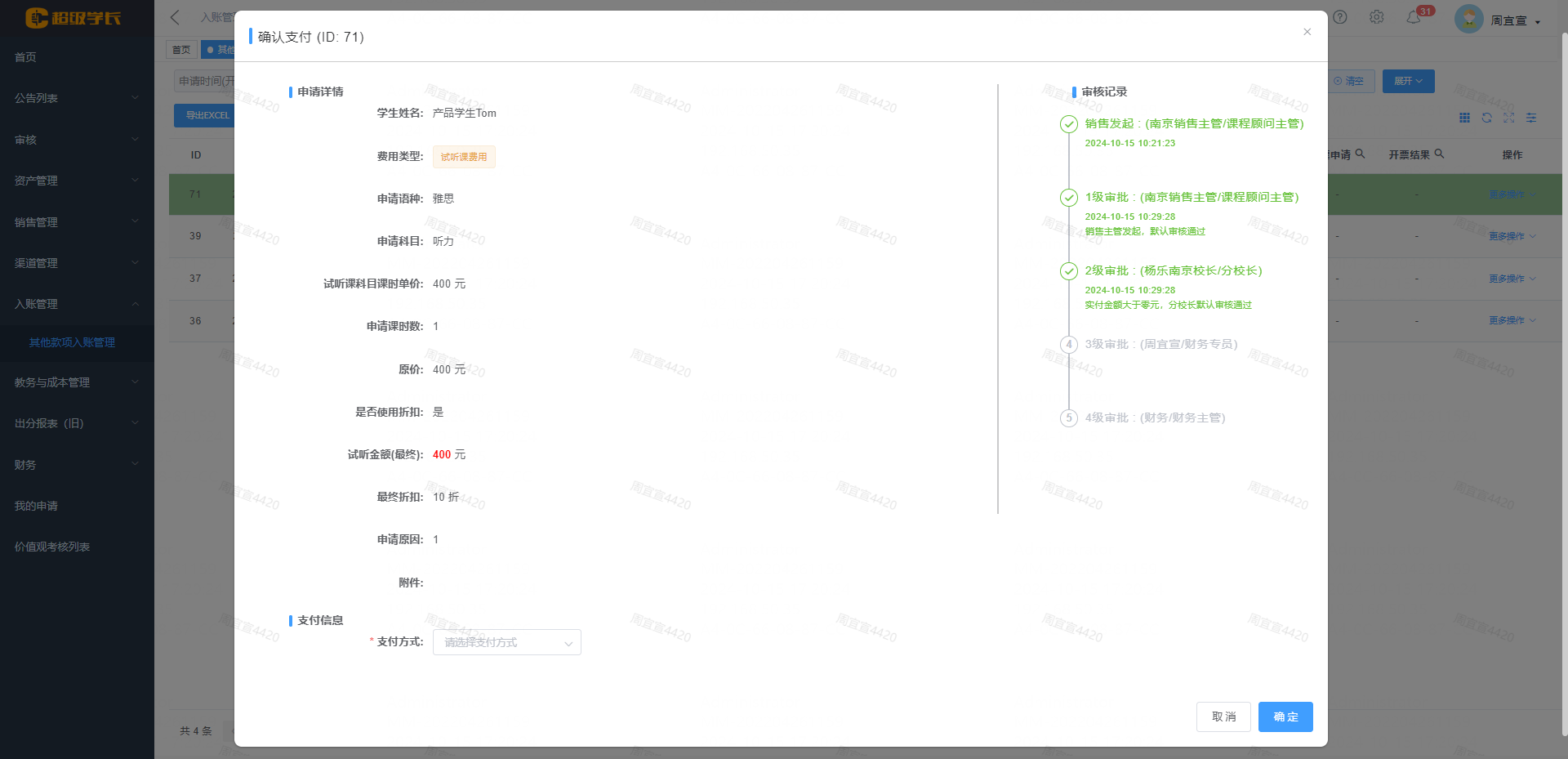Image resolution: width=1568 pixels, height=759 pixels.
Task: Click the search icon beside 开票结果
Action: pyautogui.click(x=1439, y=154)
